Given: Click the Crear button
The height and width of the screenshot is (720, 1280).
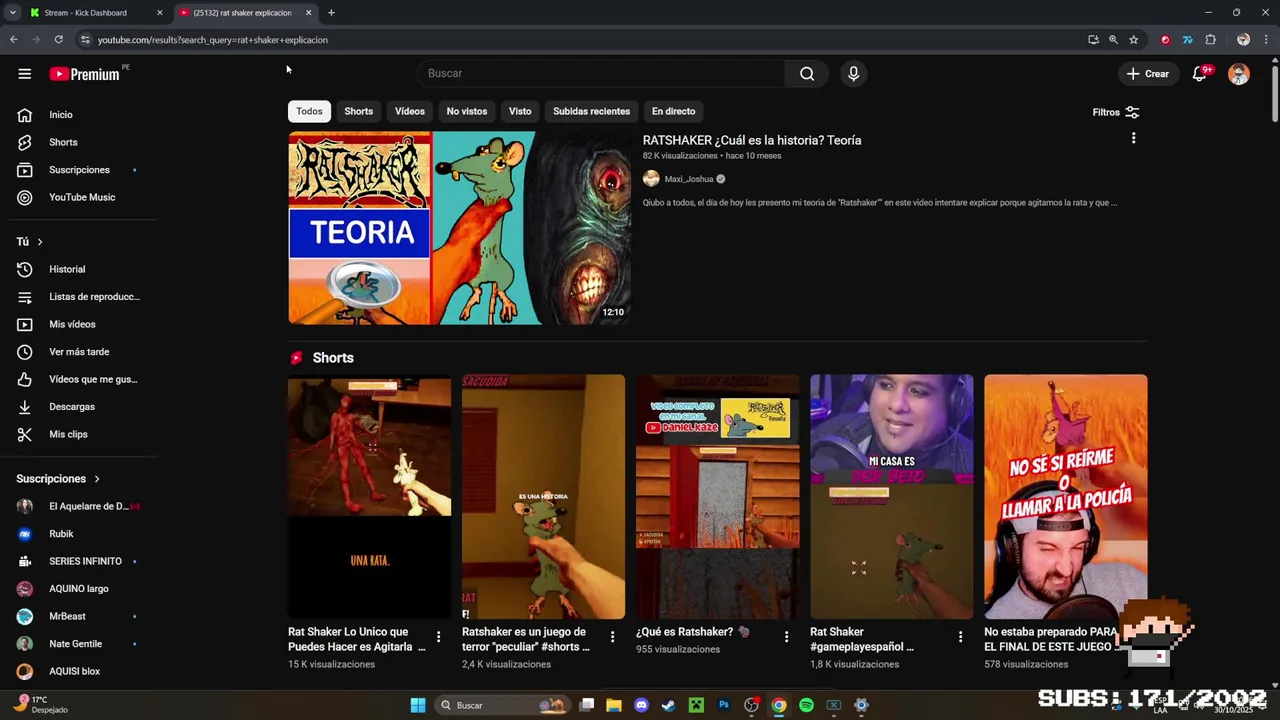Looking at the screenshot, I should 1147,74.
